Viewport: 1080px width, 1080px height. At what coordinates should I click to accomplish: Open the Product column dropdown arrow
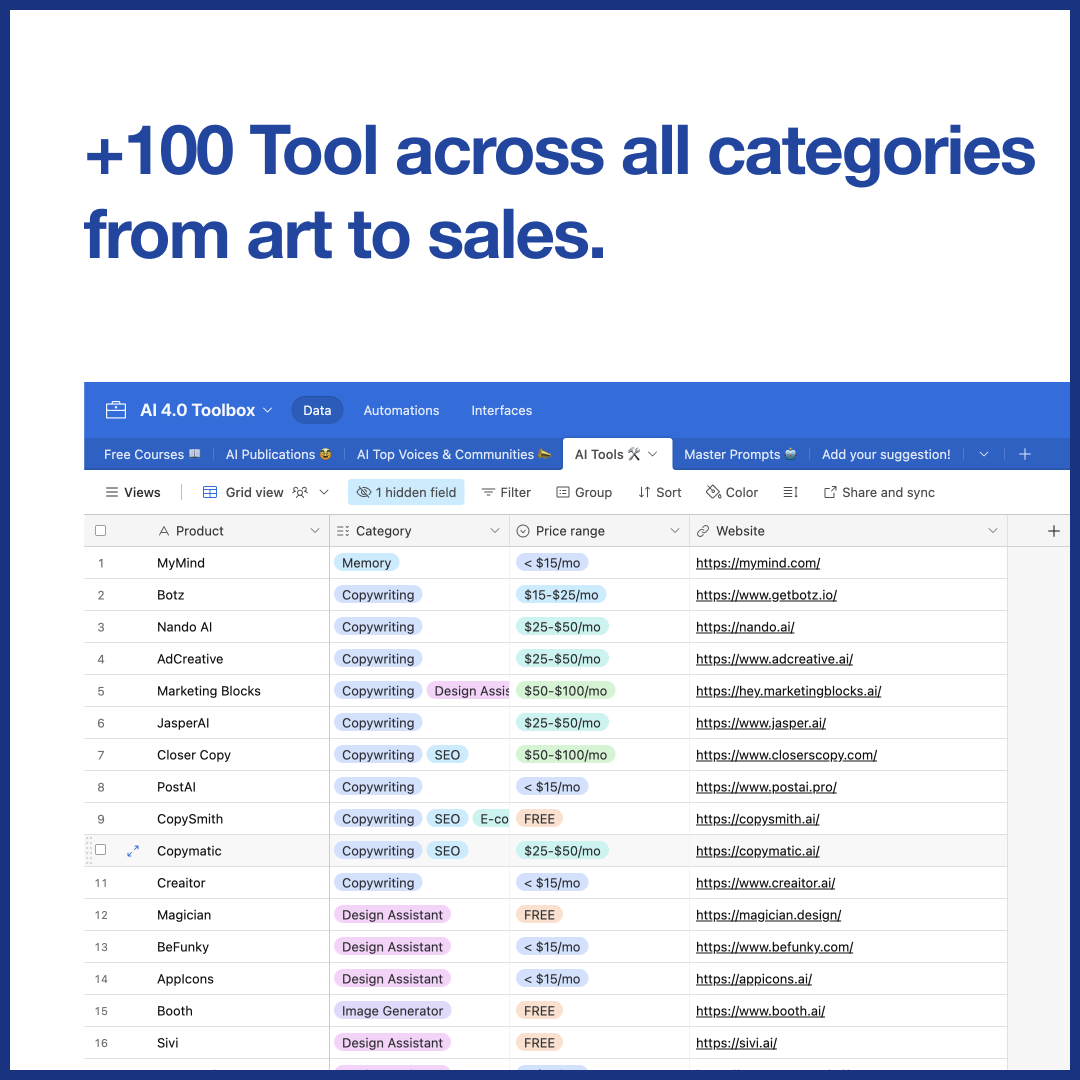pos(315,531)
